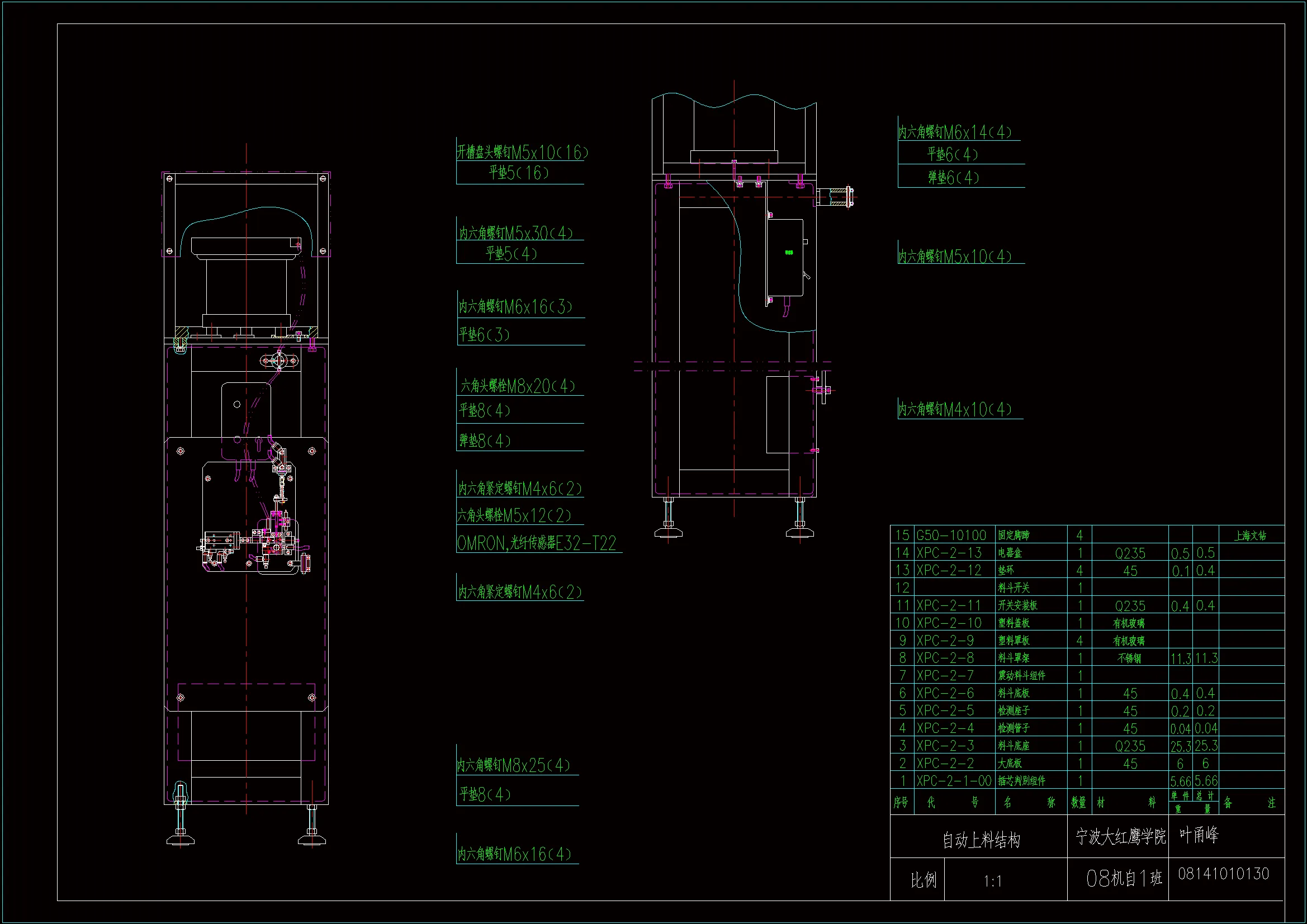Click the 内六角紧定螺钉M4x6(2) lower annotation
The width and height of the screenshot is (1307, 924).
[x=520, y=592]
